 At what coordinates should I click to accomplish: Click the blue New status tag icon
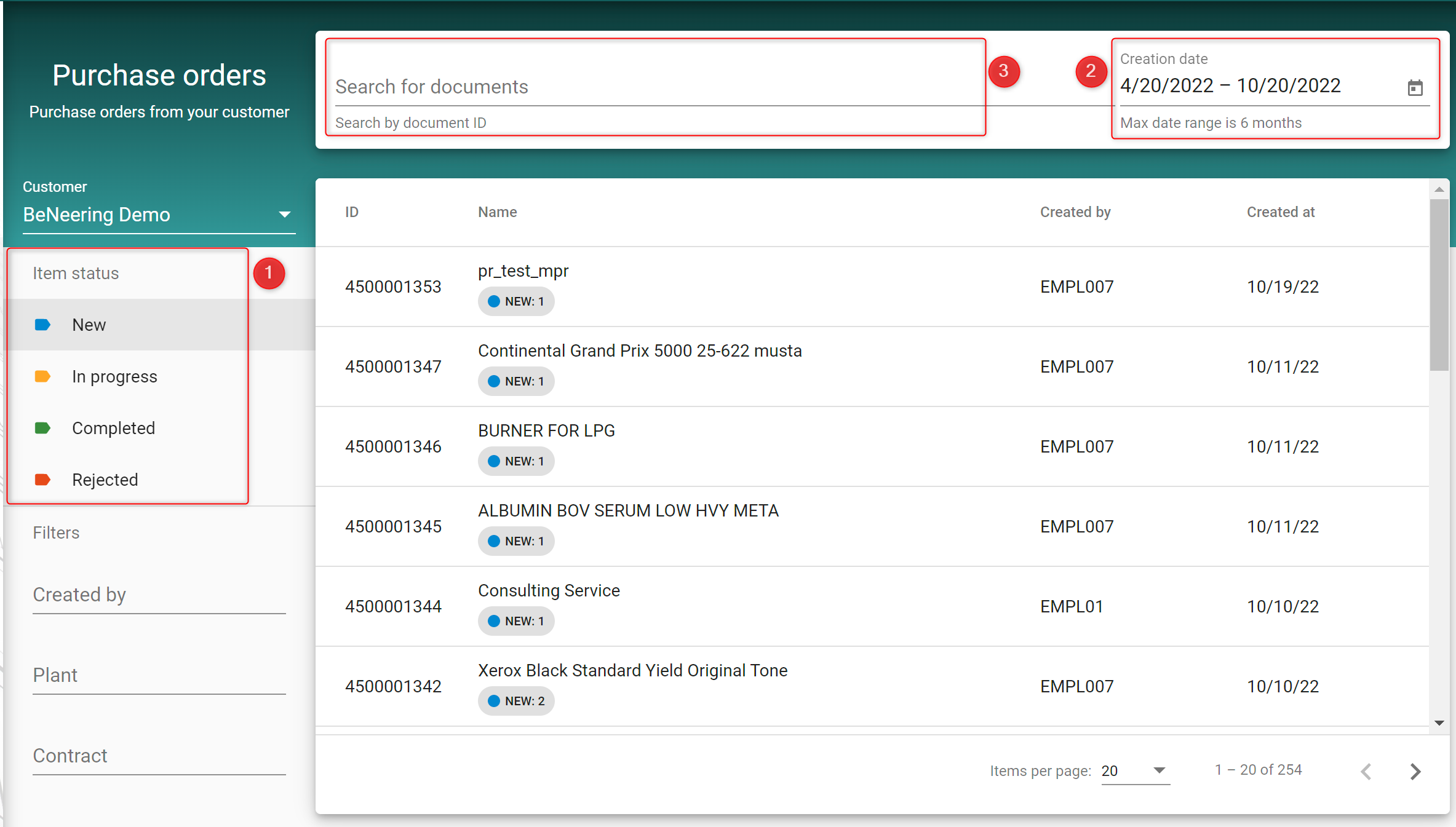(x=42, y=325)
